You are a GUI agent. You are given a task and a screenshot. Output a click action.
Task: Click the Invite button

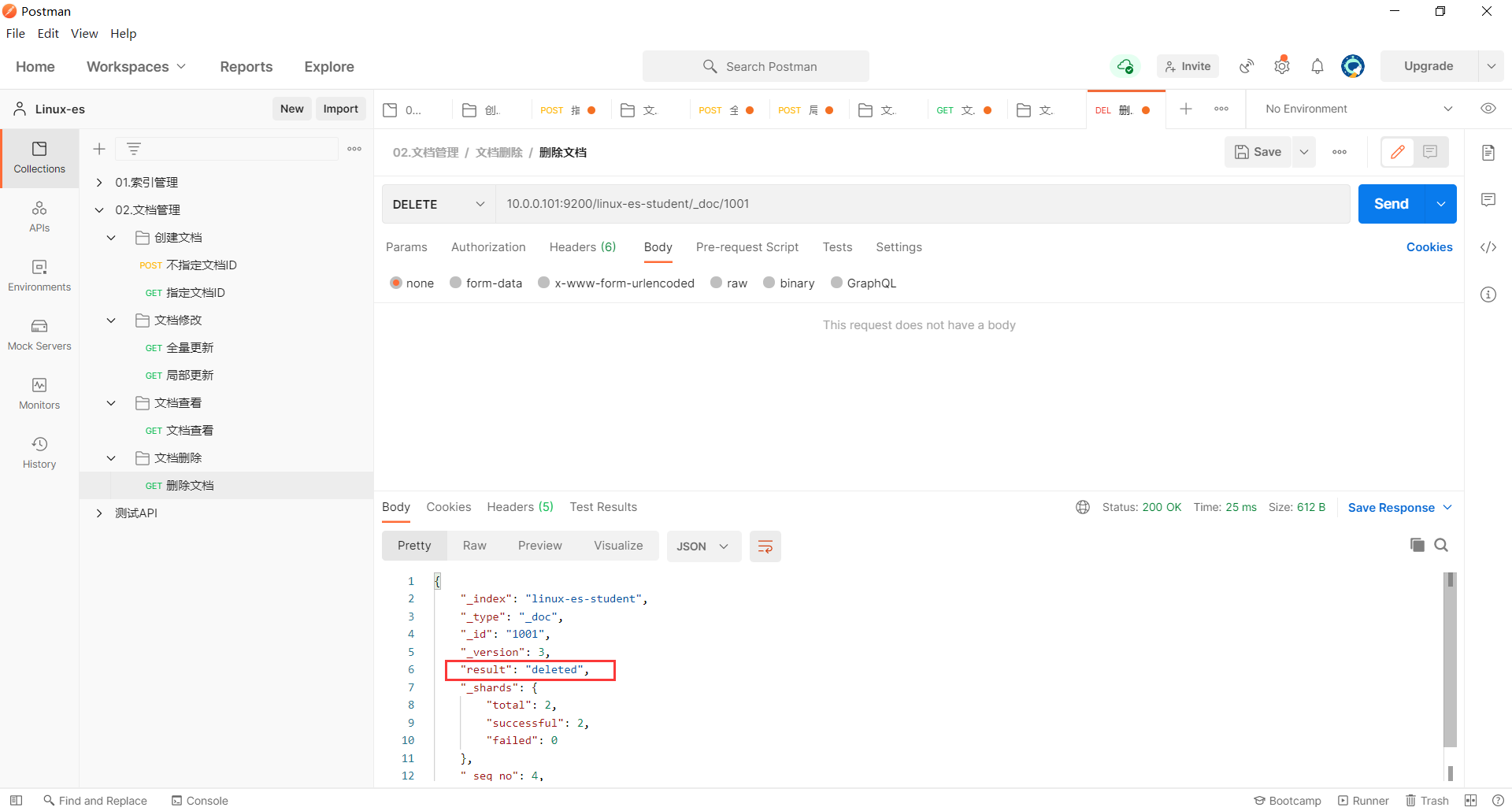[1188, 66]
